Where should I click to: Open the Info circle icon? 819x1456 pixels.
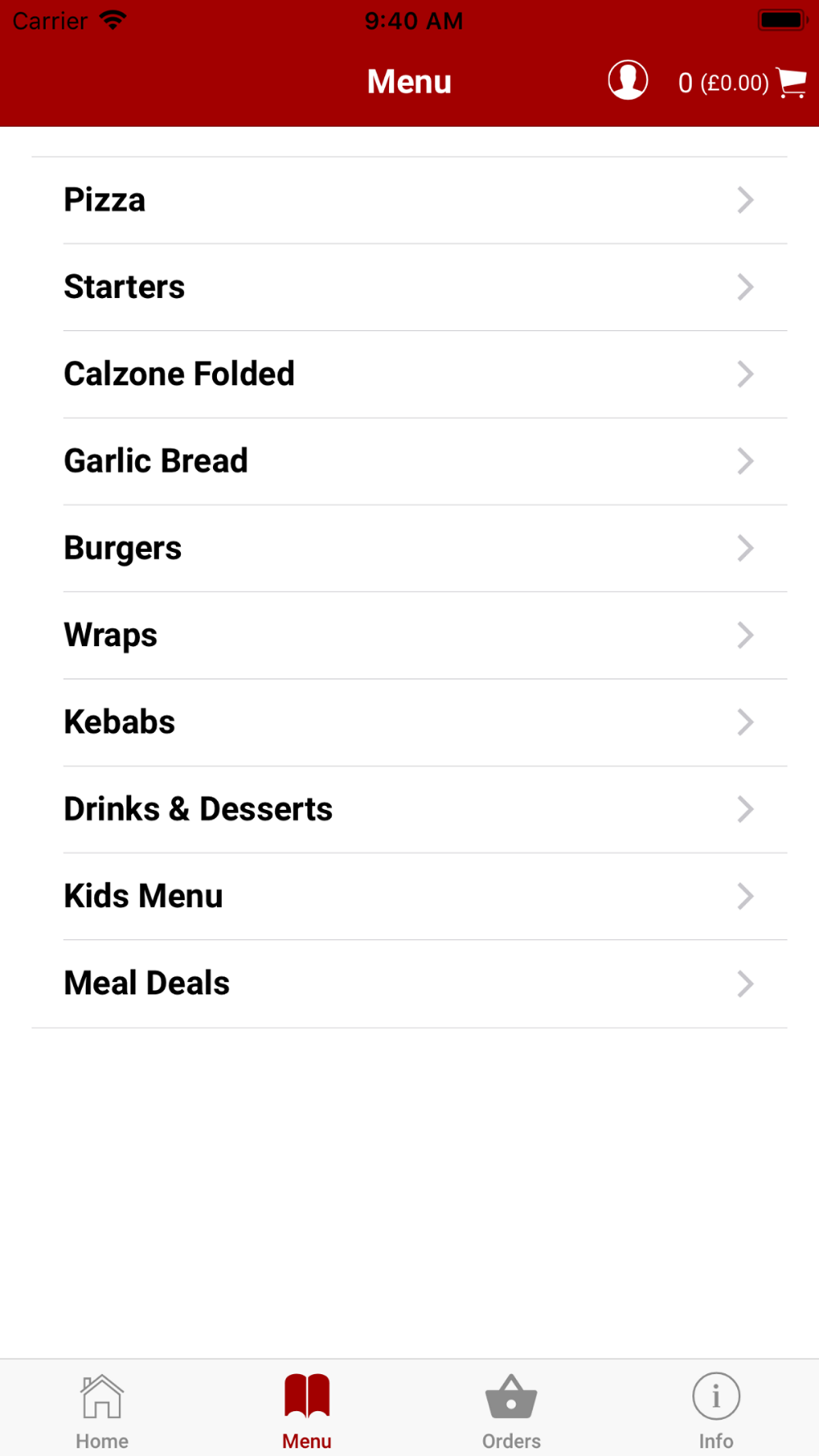coord(716,1396)
